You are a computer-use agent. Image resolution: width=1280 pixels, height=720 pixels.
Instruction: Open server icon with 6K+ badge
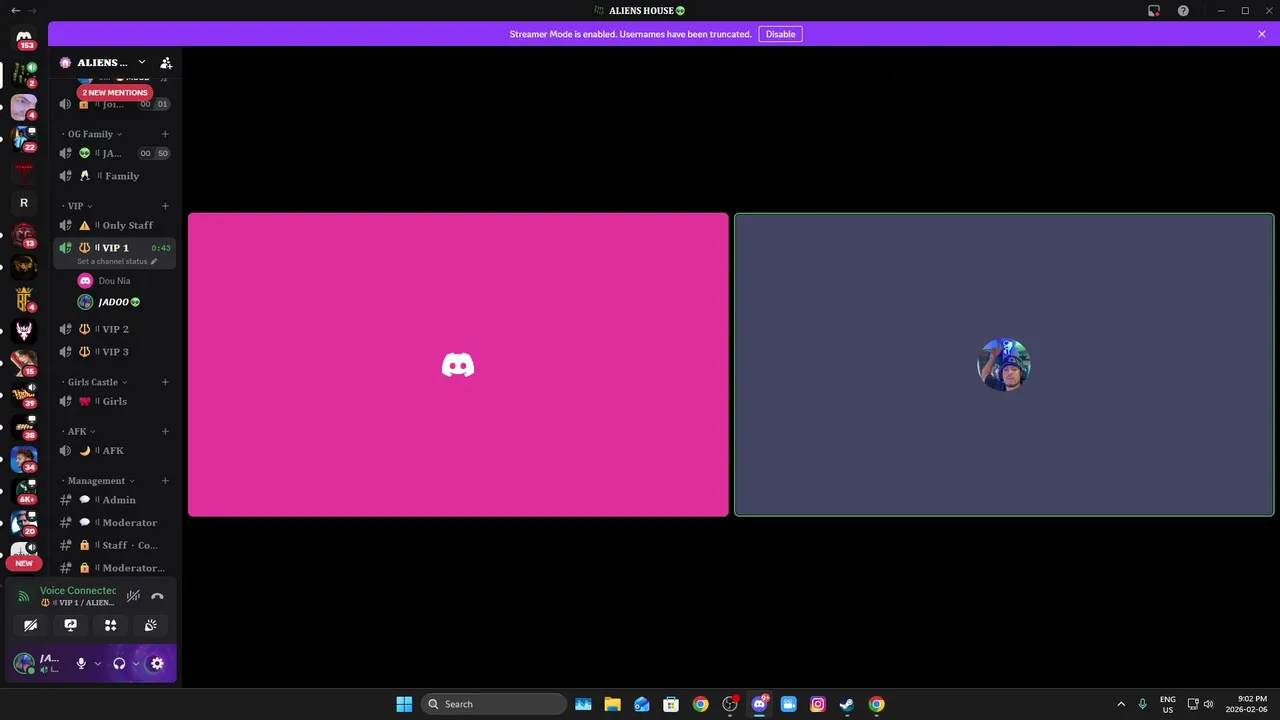[x=24, y=491]
